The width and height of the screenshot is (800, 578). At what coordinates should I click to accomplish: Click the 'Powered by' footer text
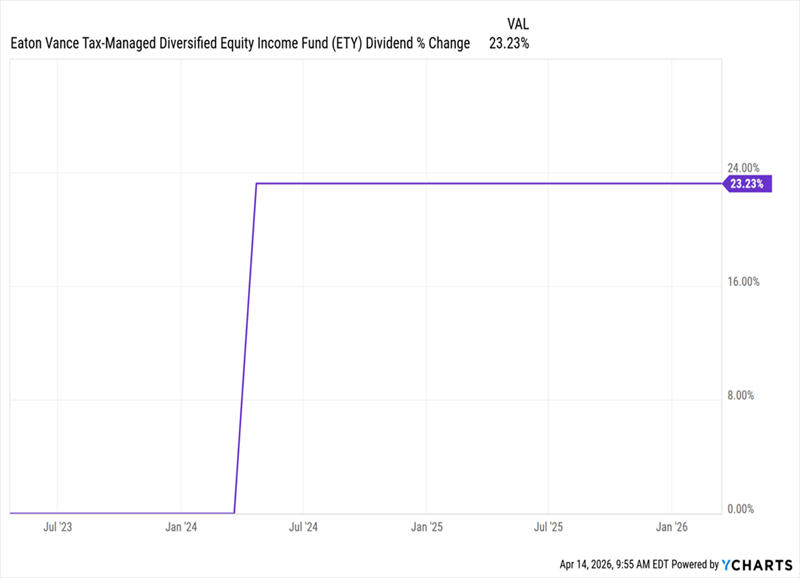click(x=692, y=565)
